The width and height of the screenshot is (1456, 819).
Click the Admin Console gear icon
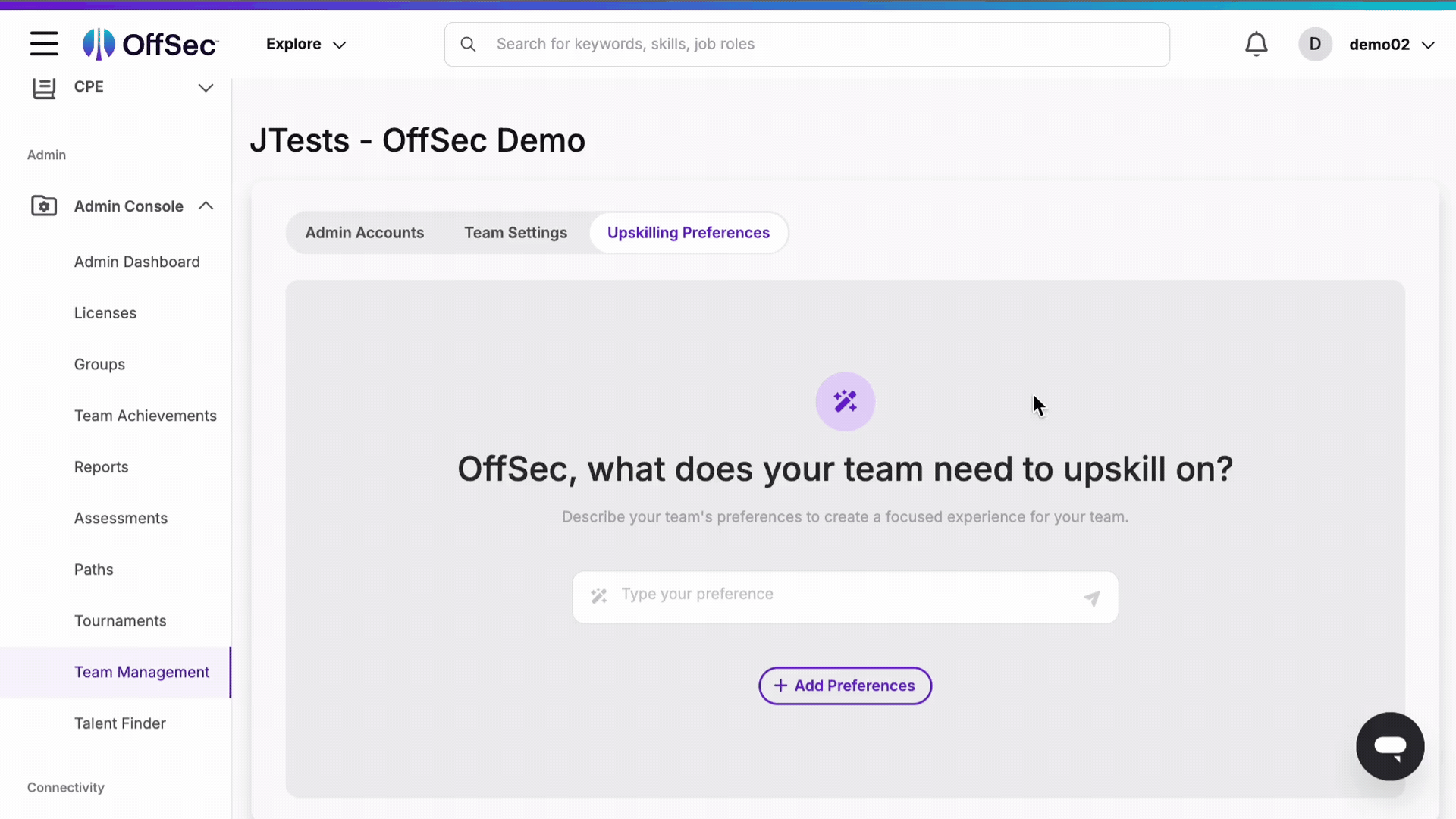43,206
